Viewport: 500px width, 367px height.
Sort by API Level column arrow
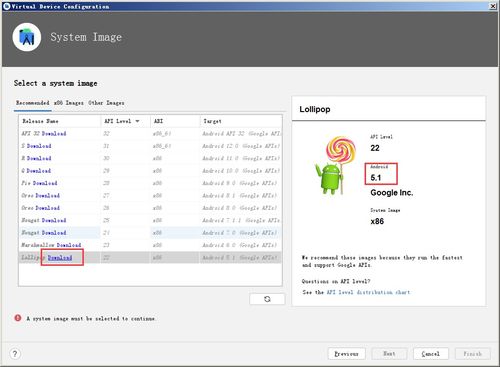point(137,121)
